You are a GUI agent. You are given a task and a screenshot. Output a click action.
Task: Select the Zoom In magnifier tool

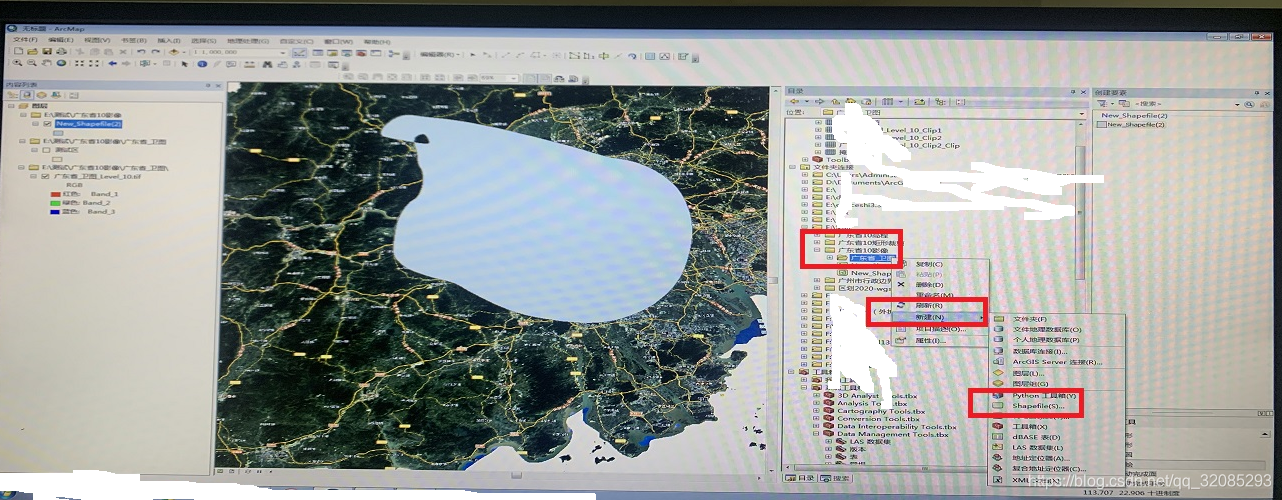pyautogui.click(x=17, y=62)
